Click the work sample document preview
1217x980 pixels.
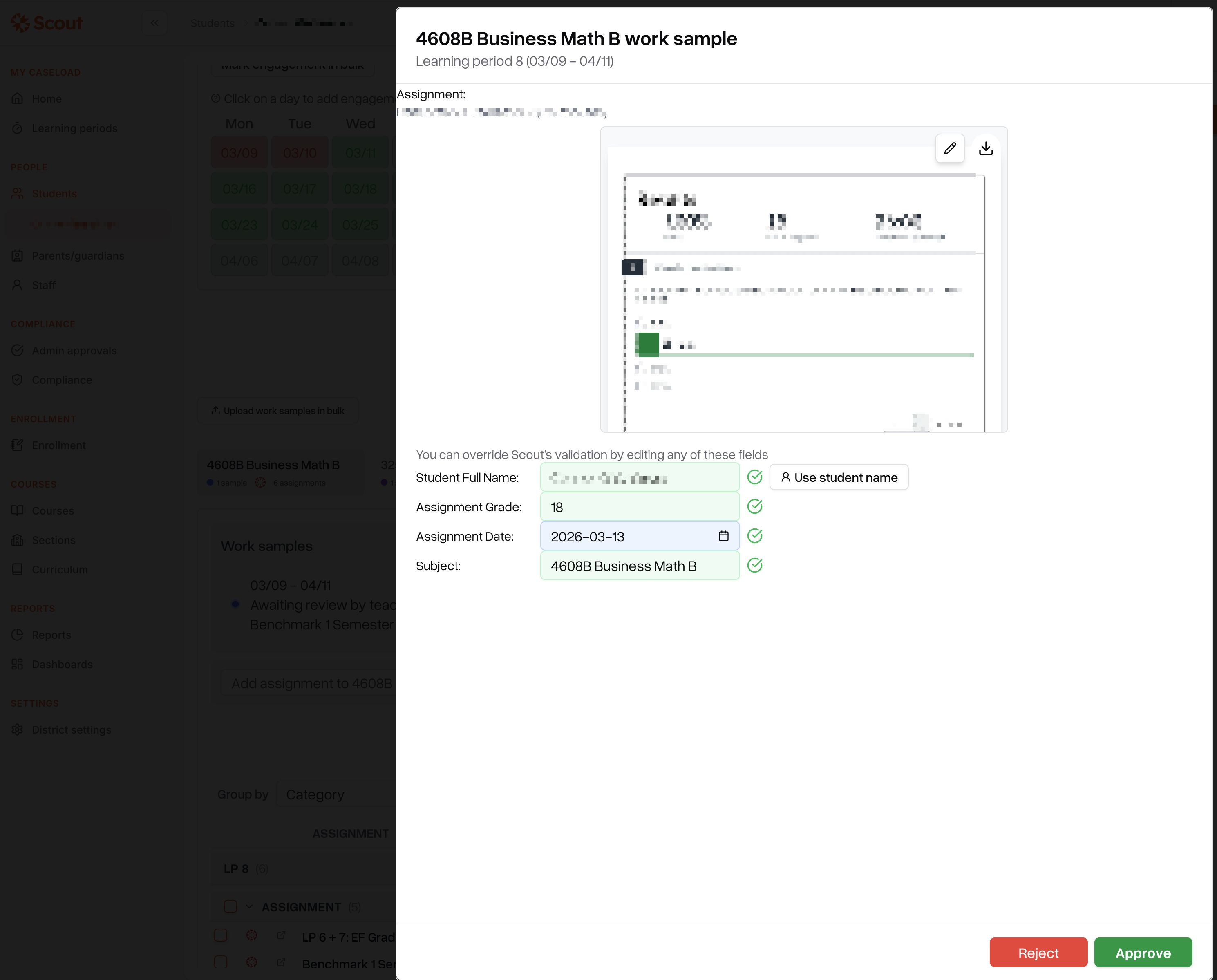[x=804, y=280]
